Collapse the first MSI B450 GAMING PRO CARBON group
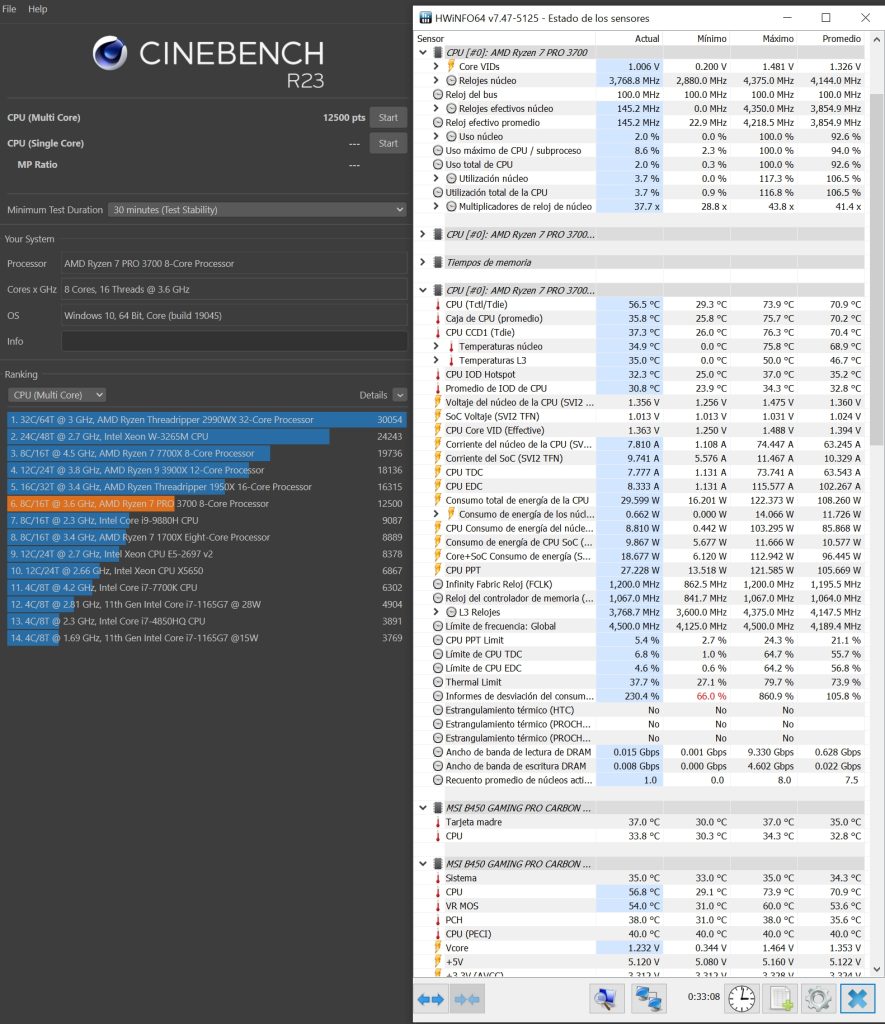The image size is (885, 1024). (423, 808)
